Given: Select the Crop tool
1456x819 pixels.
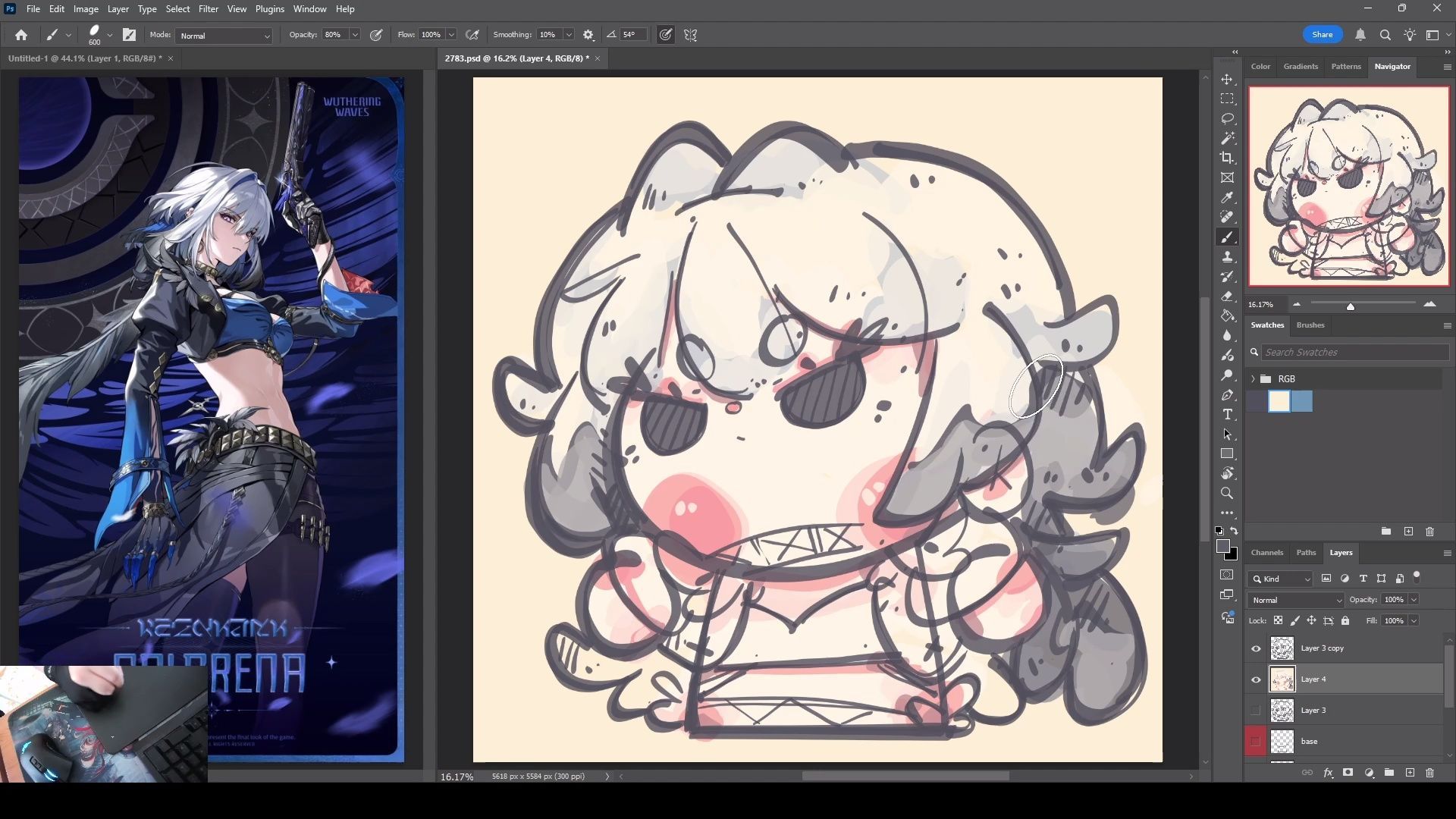Looking at the screenshot, I should (1227, 158).
